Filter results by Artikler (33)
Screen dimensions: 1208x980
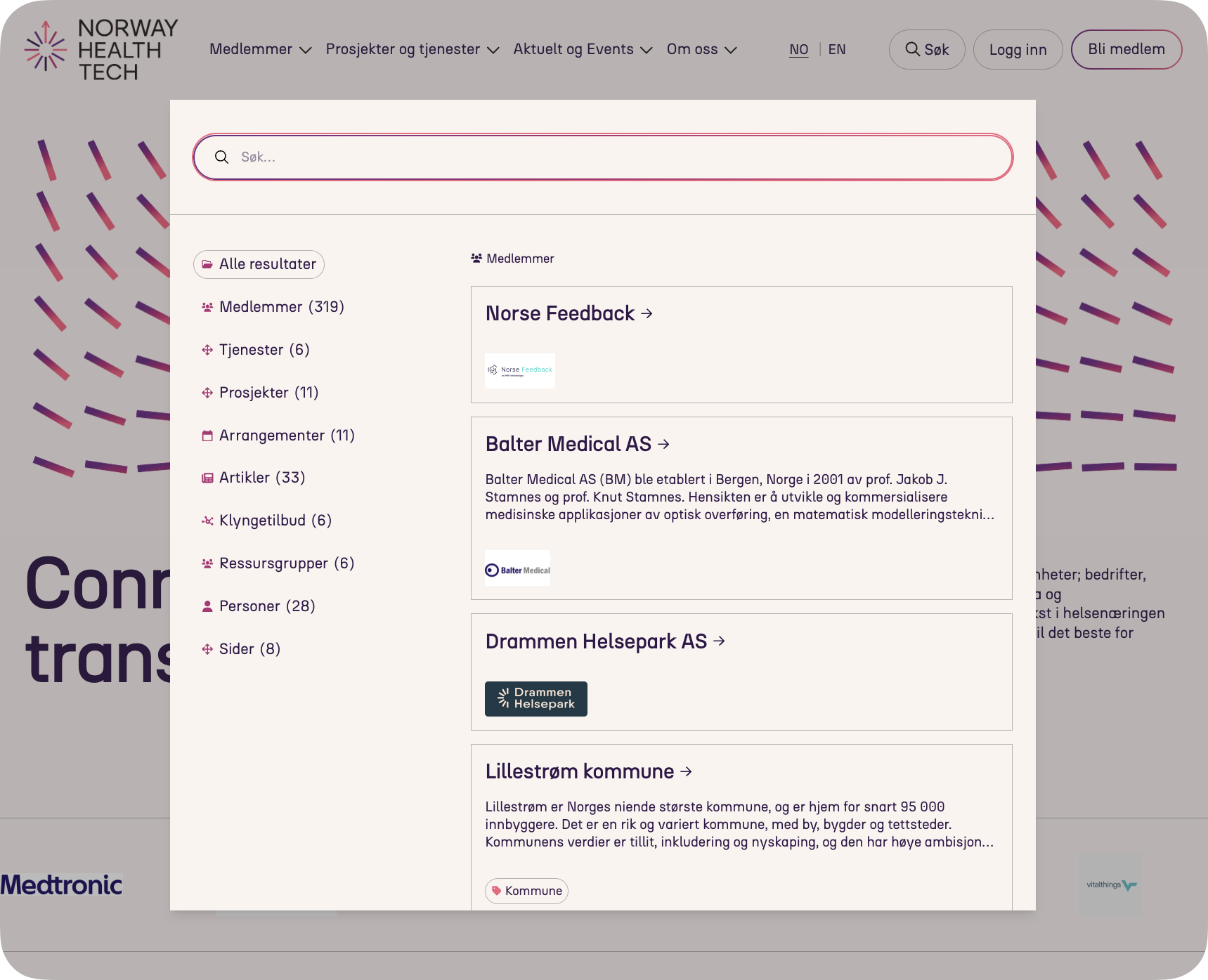click(254, 478)
